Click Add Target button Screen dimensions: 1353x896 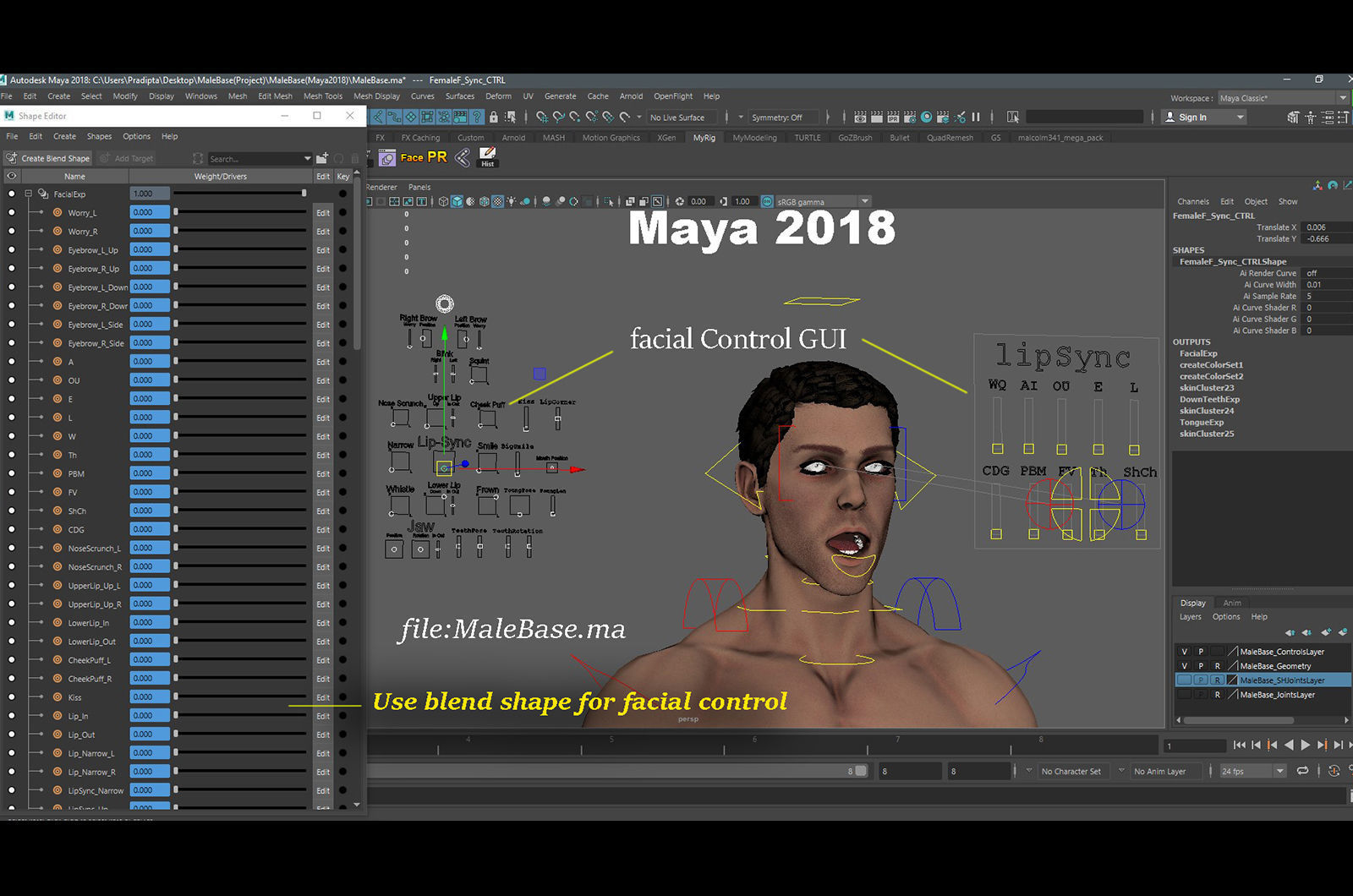click(127, 158)
